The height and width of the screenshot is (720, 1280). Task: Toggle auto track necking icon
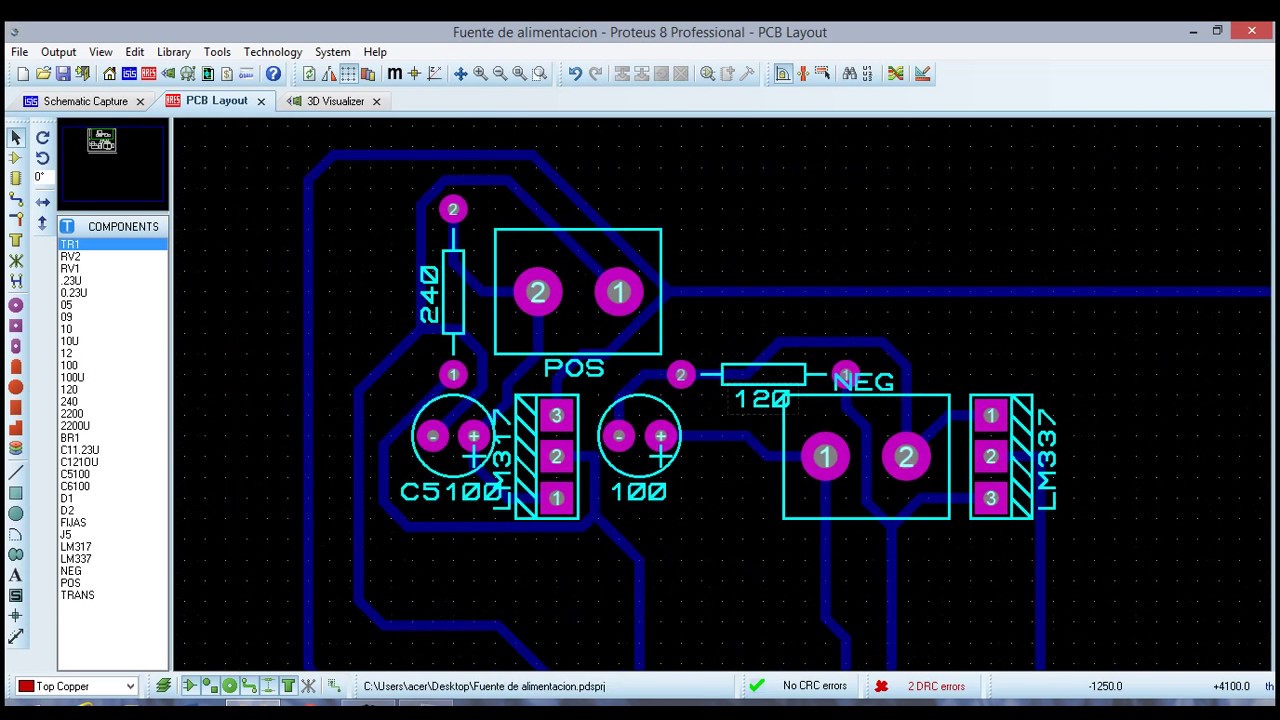point(803,74)
